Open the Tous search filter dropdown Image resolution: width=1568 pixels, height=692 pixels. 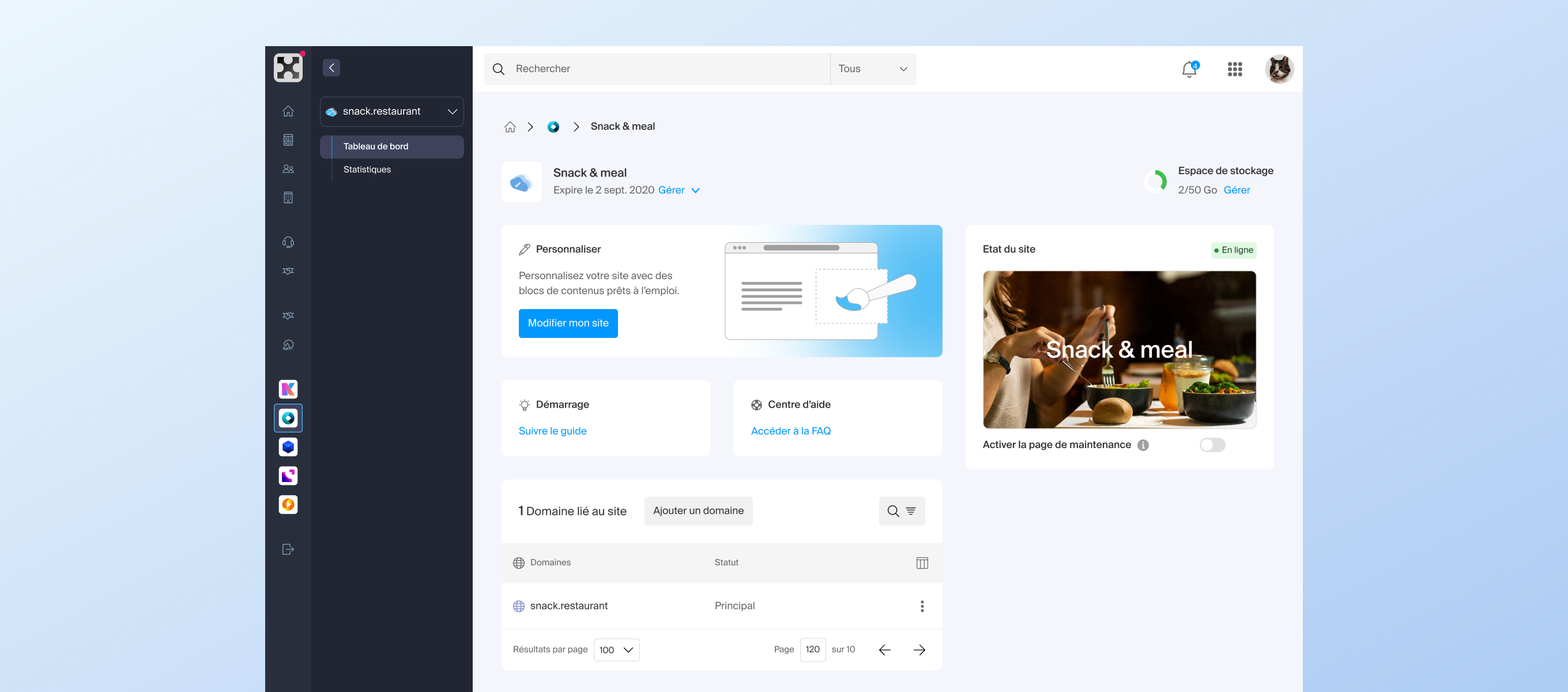873,69
